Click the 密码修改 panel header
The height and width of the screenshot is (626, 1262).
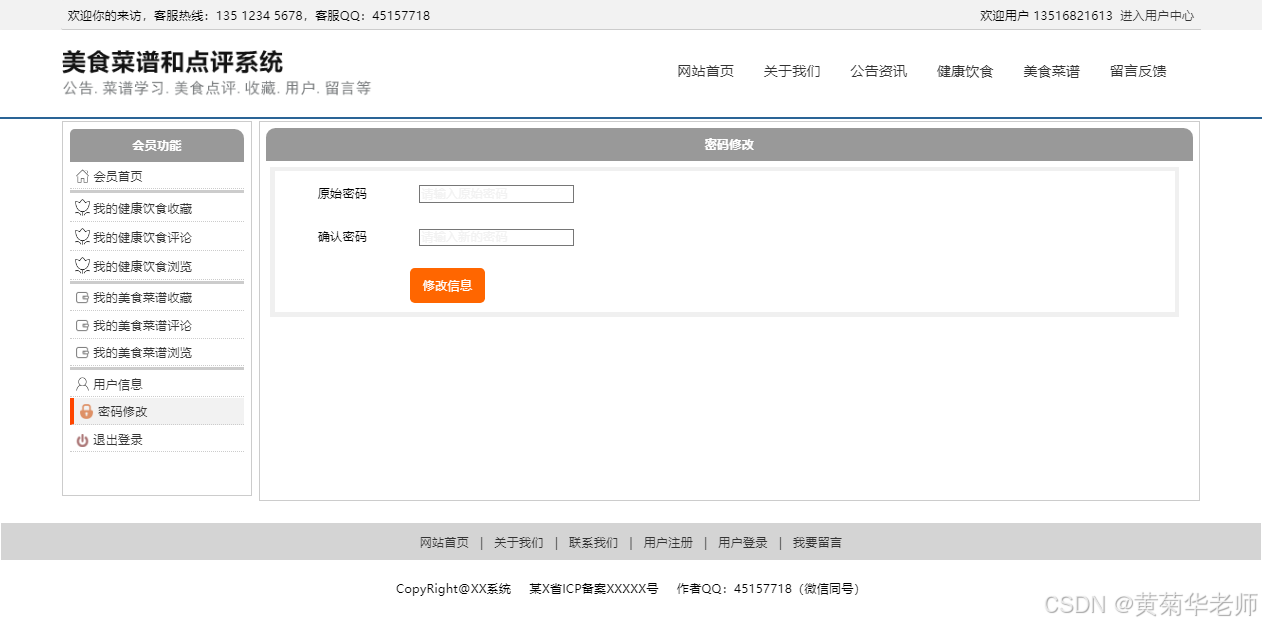[729, 144]
